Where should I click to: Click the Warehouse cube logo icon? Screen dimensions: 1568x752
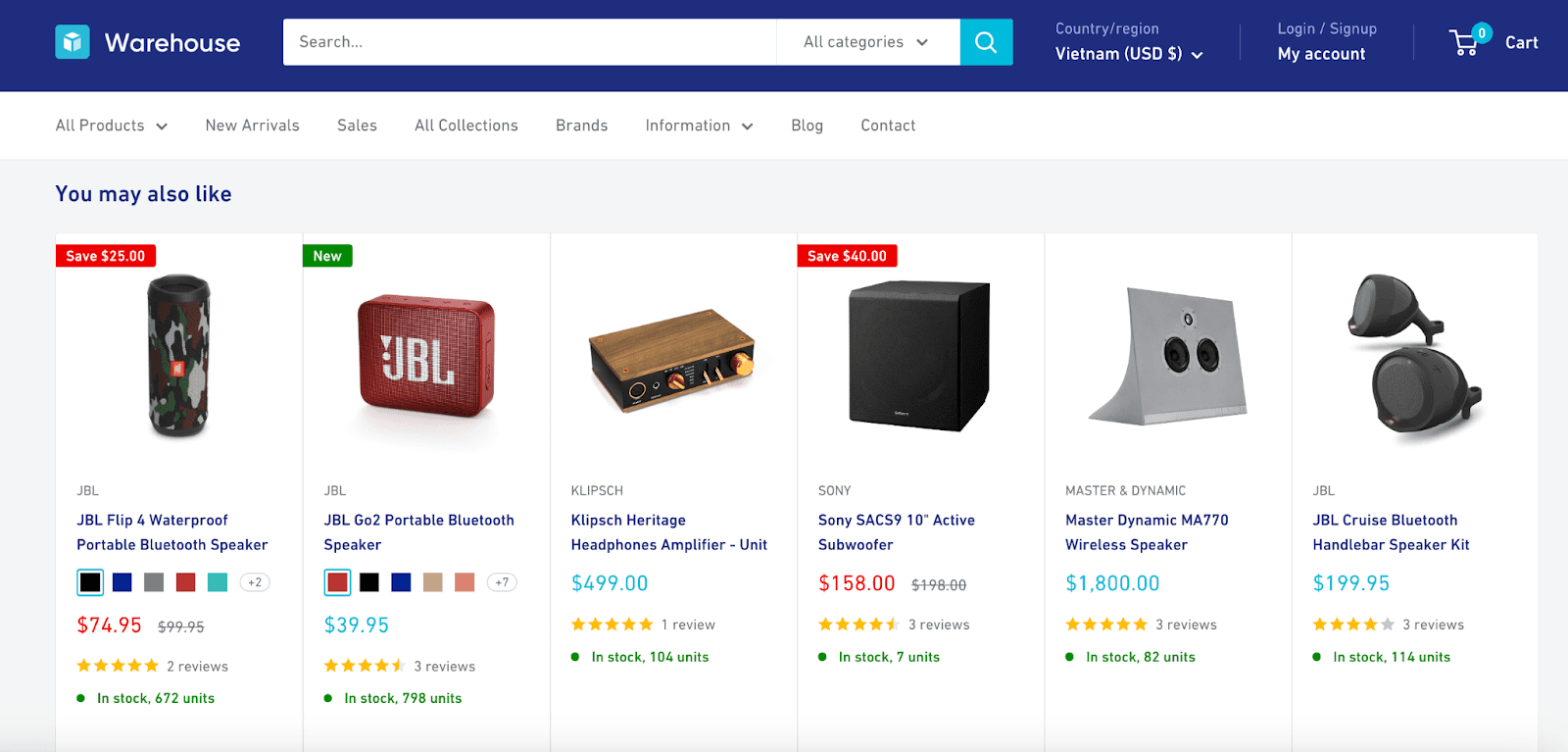(x=73, y=42)
